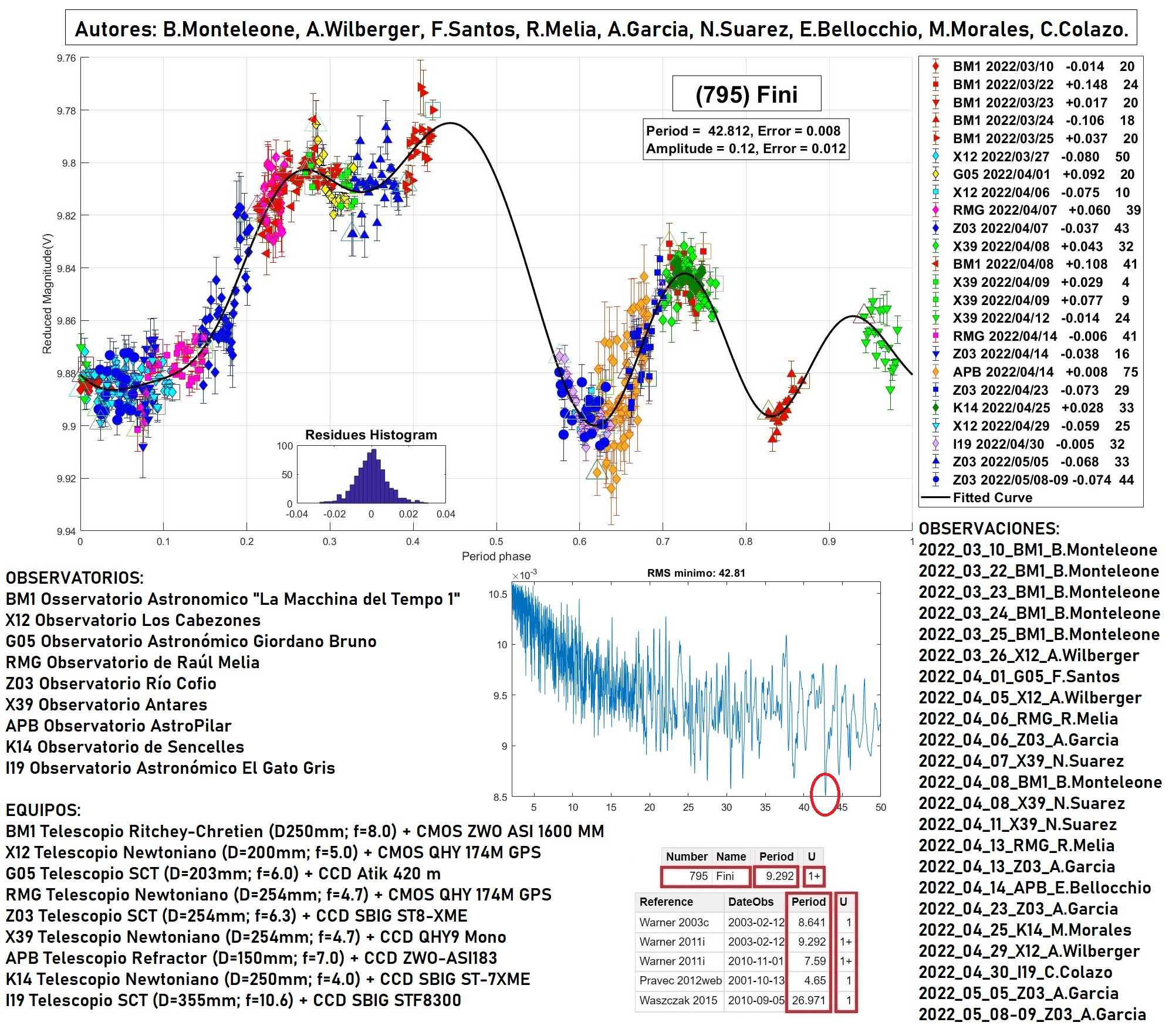Image resolution: width=1169 pixels, height=1036 pixels.
Task: Click the Number column header
Action: click(x=686, y=856)
